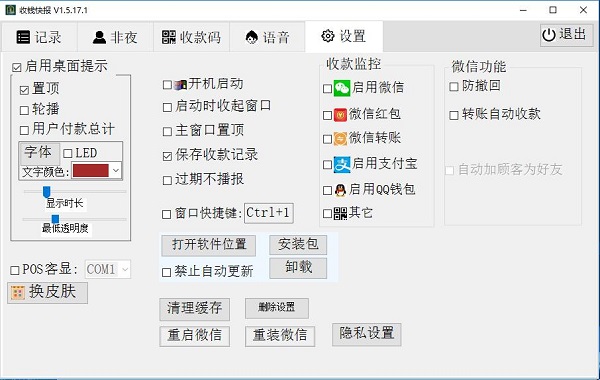Maximize the 收钱快报 window
Screen dimensions: 600x380
[x=553, y=10]
